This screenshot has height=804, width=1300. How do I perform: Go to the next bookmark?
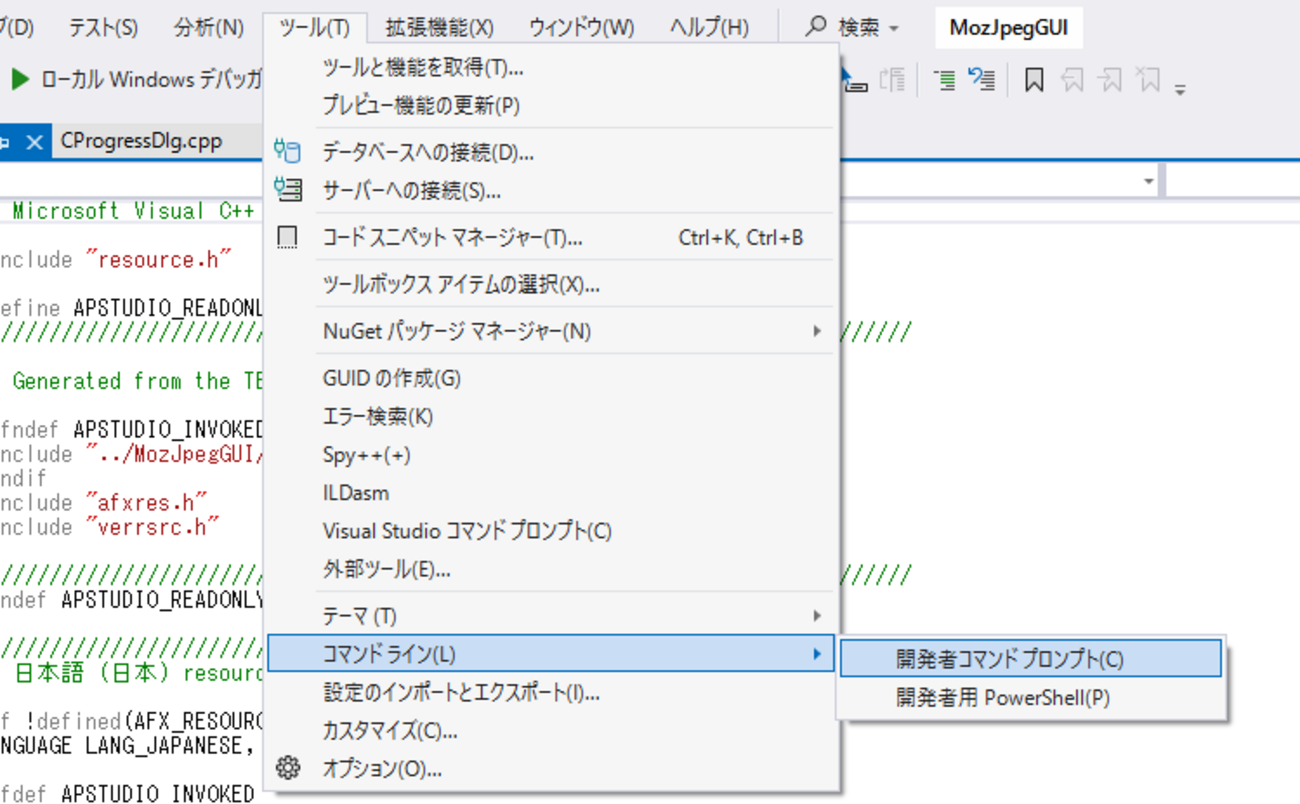click(x=1110, y=79)
